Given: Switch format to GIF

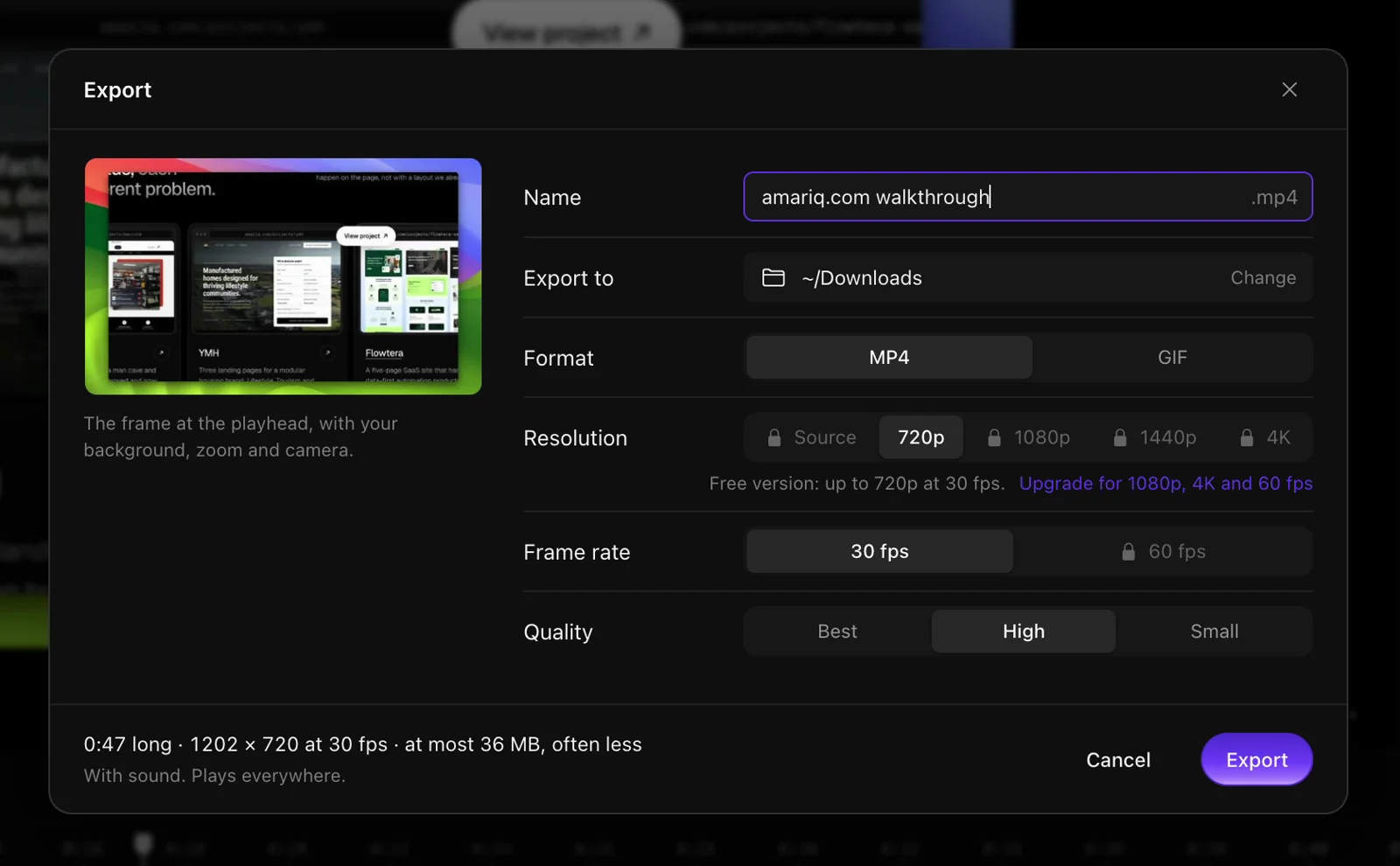Looking at the screenshot, I should (x=1172, y=357).
